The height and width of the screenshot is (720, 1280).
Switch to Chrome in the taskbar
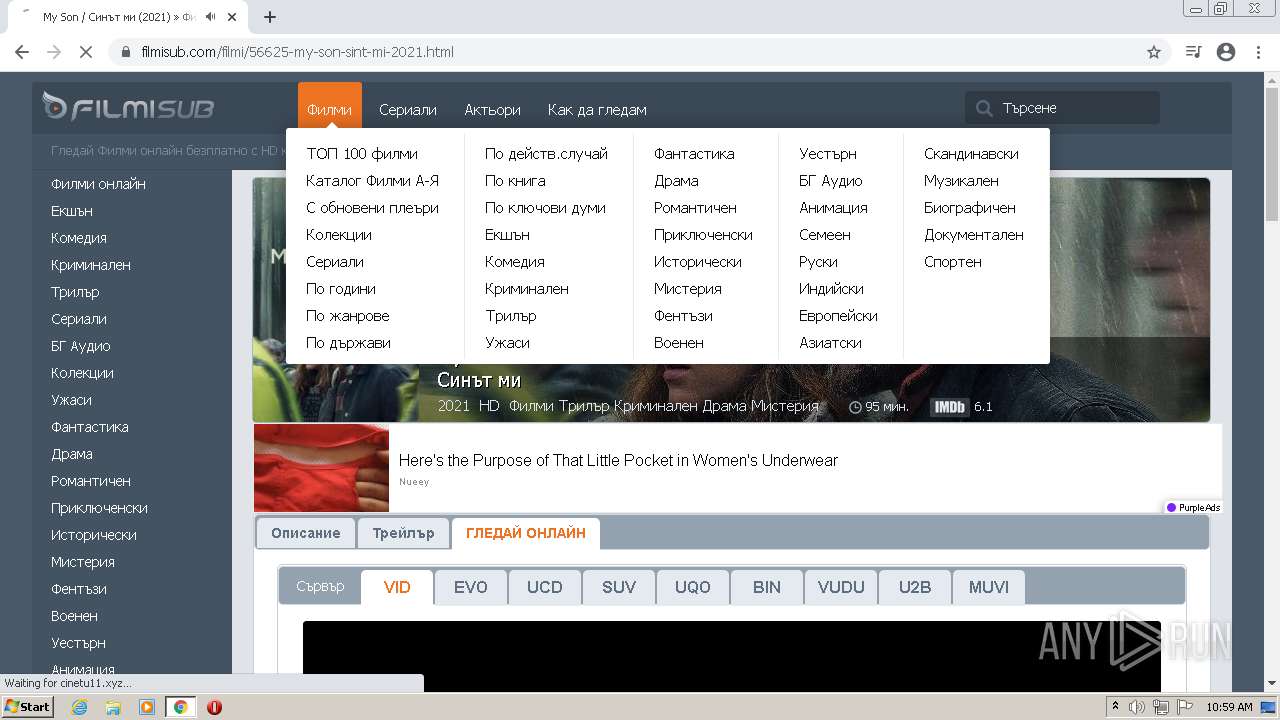180,707
